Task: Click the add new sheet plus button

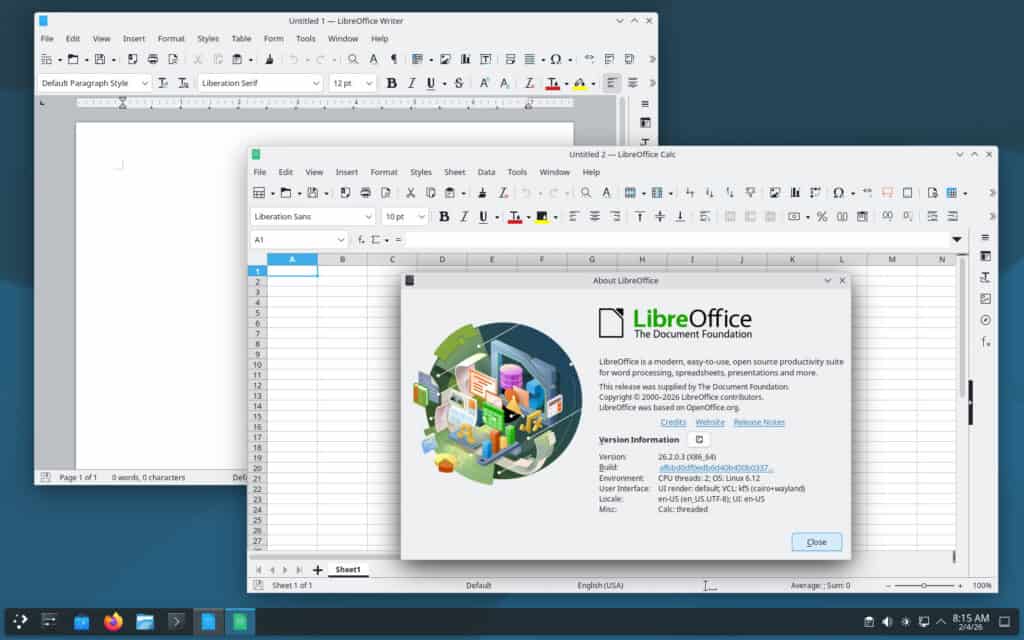Action: click(x=317, y=569)
